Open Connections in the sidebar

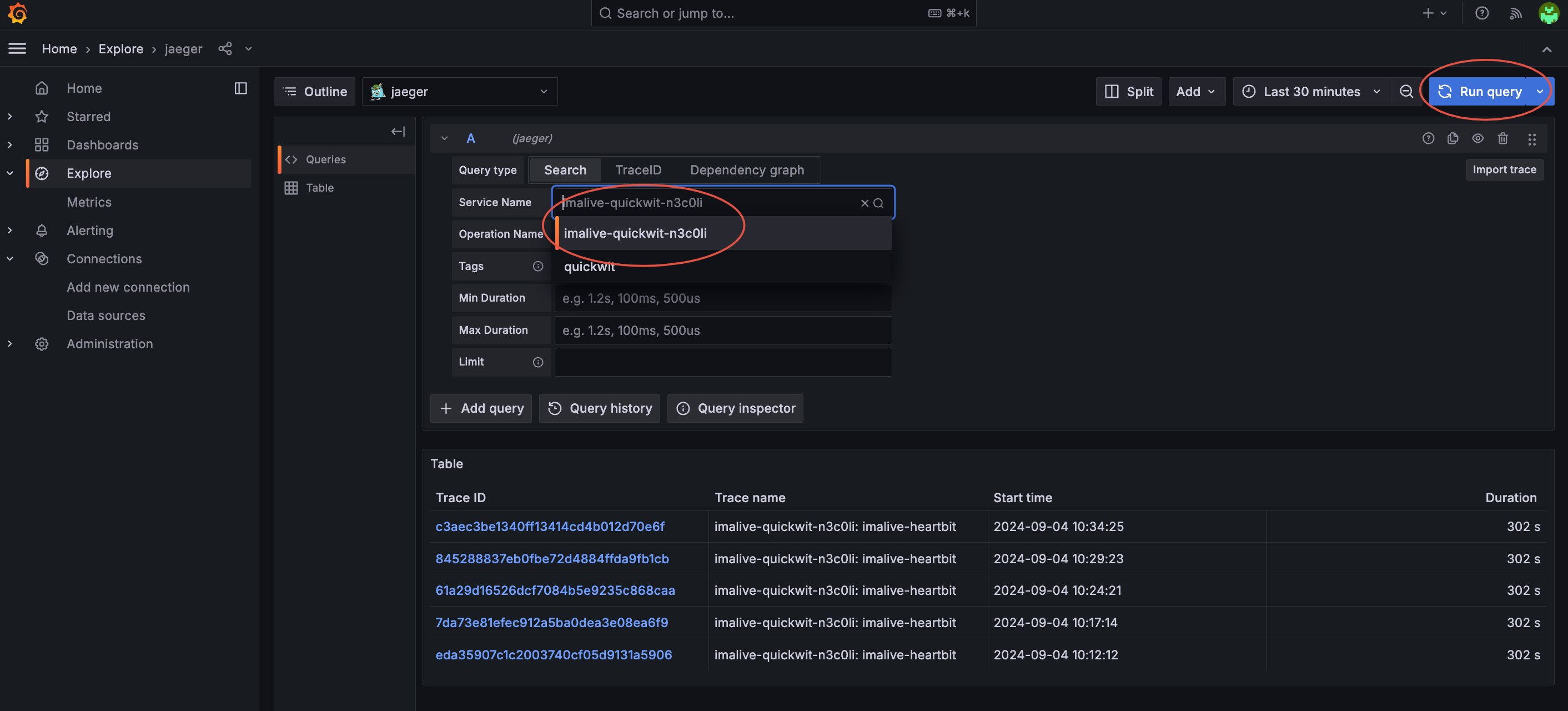coord(104,259)
